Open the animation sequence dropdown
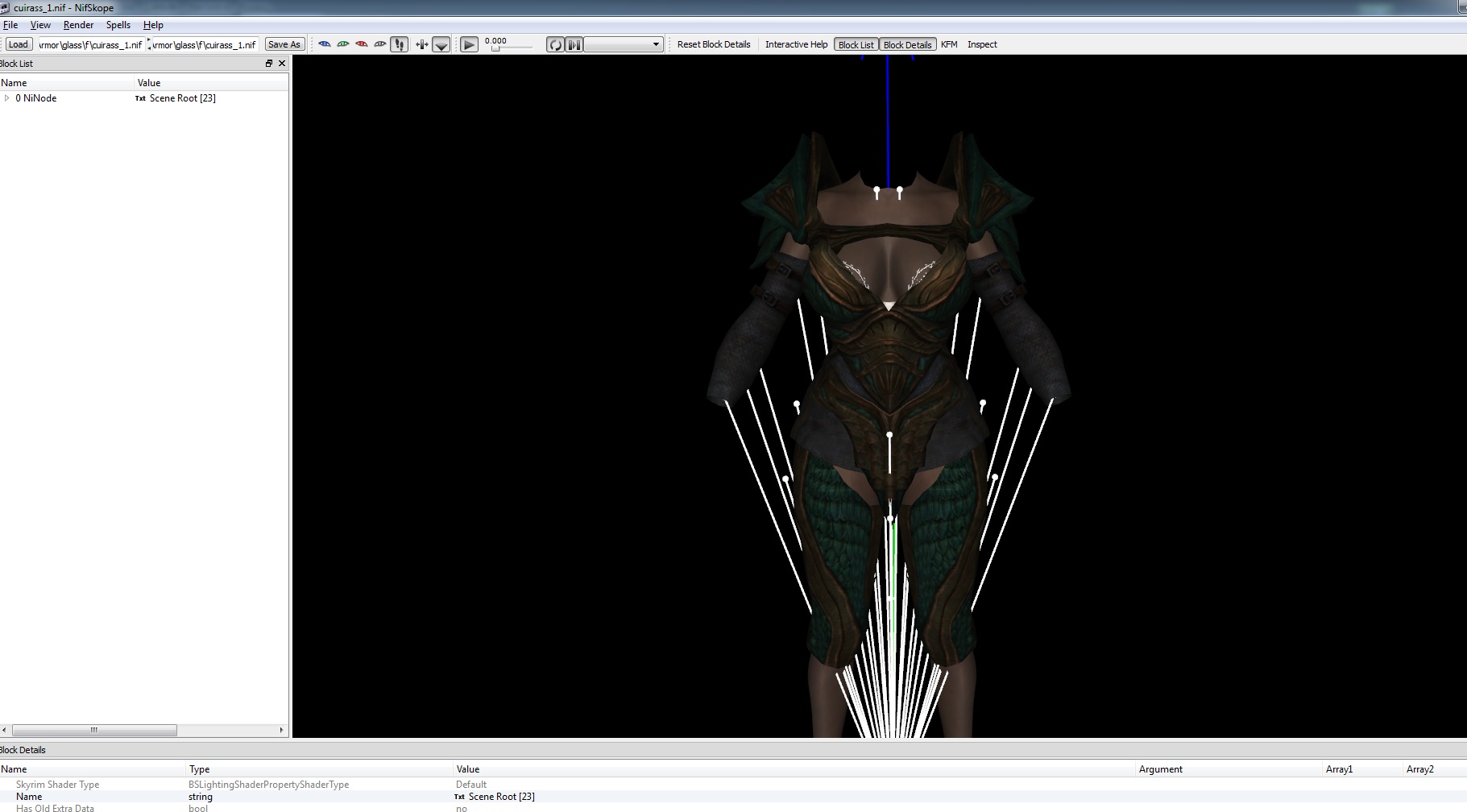This screenshot has height=812, width=1467. [624, 44]
